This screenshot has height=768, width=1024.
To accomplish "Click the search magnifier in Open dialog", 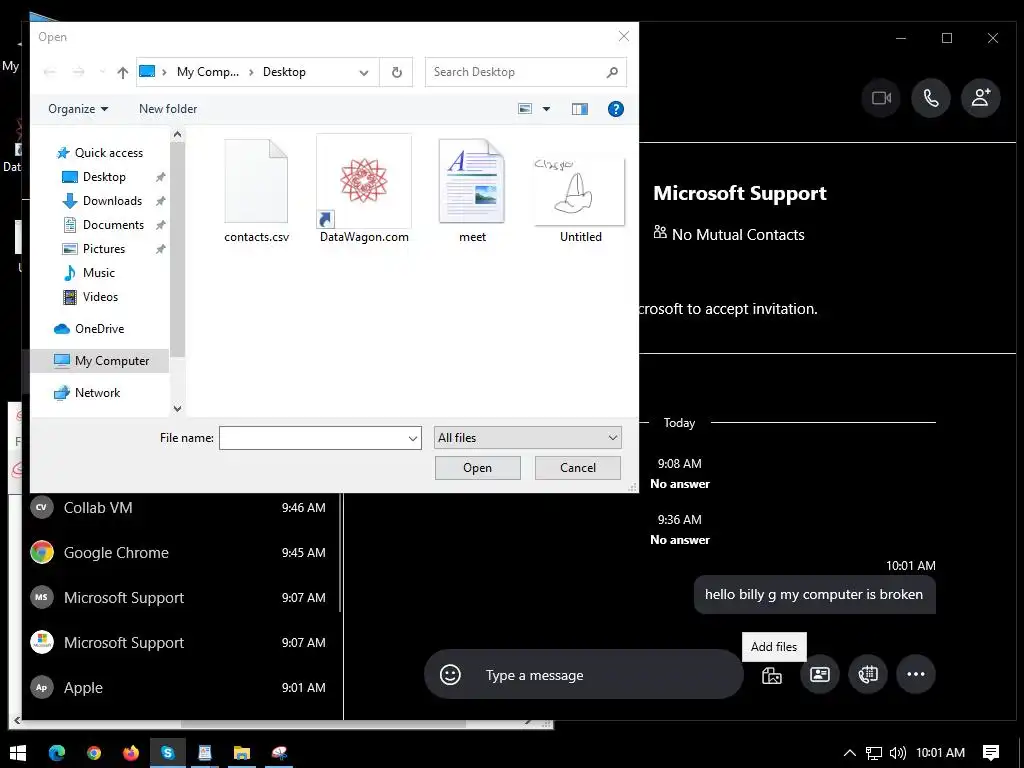I will click(612, 72).
